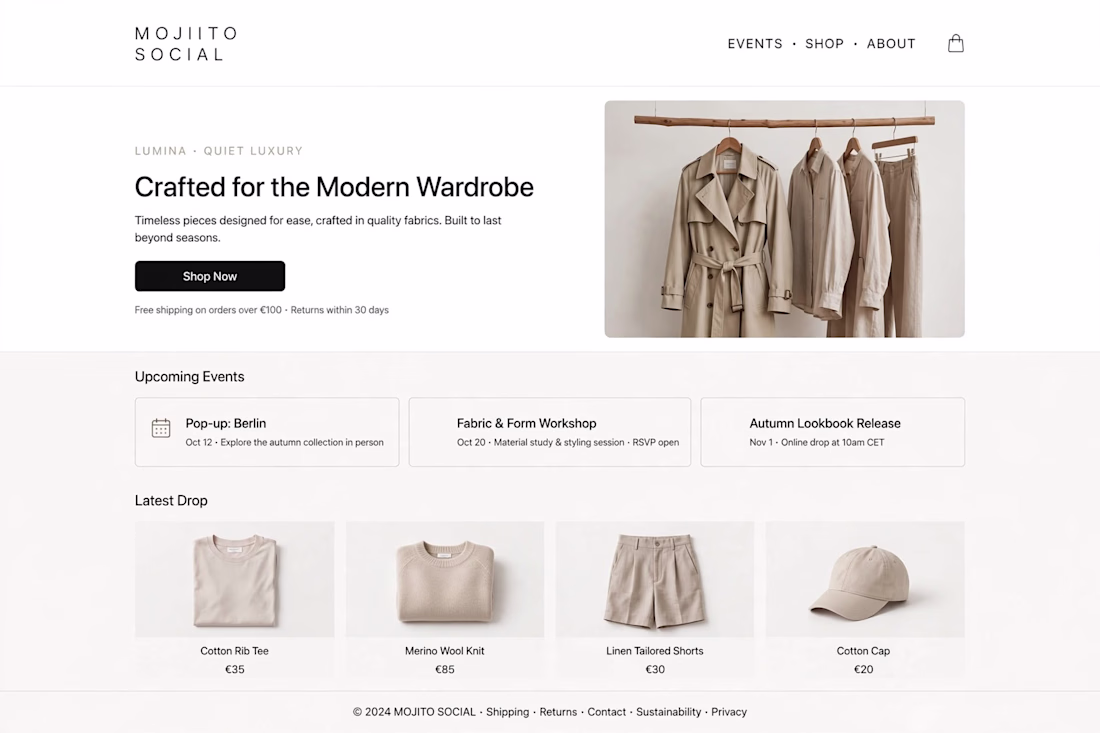Open the trench coat hero image
This screenshot has width=1100, height=733.
click(x=784, y=219)
